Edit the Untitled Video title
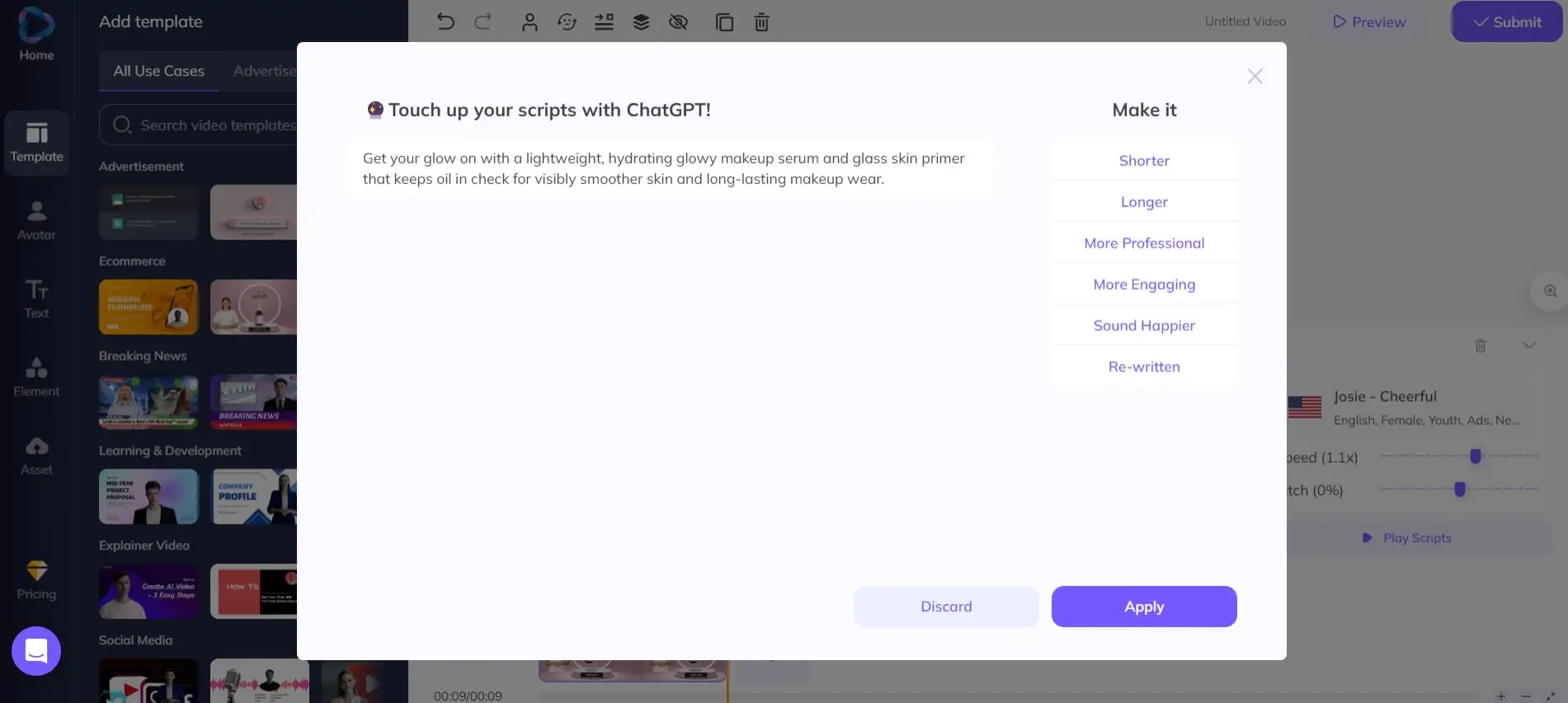1568x703 pixels. pyautogui.click(x=1245, y=21)
